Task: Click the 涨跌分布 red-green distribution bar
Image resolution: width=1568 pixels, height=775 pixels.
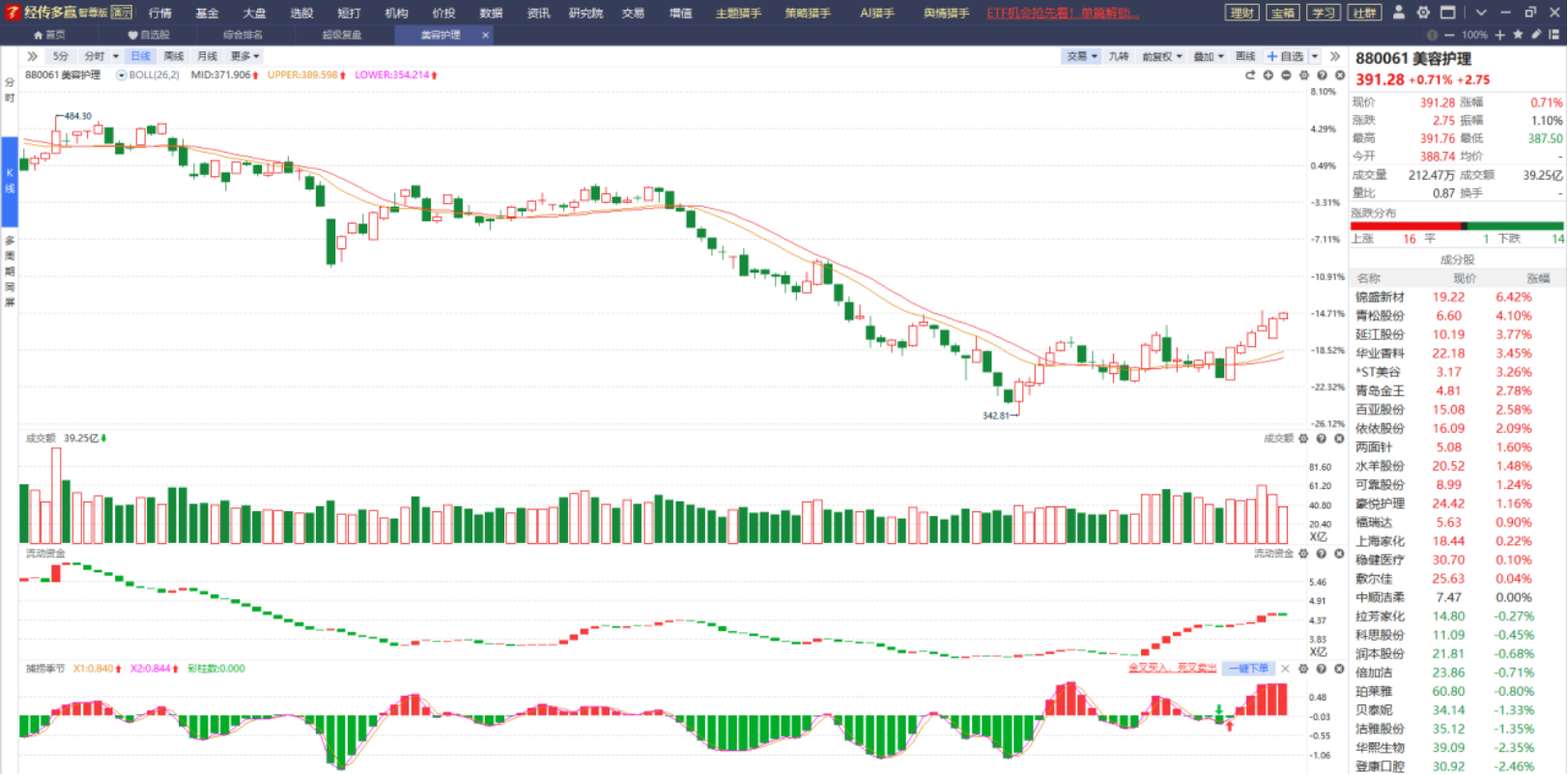Action: coord(1457,226)
